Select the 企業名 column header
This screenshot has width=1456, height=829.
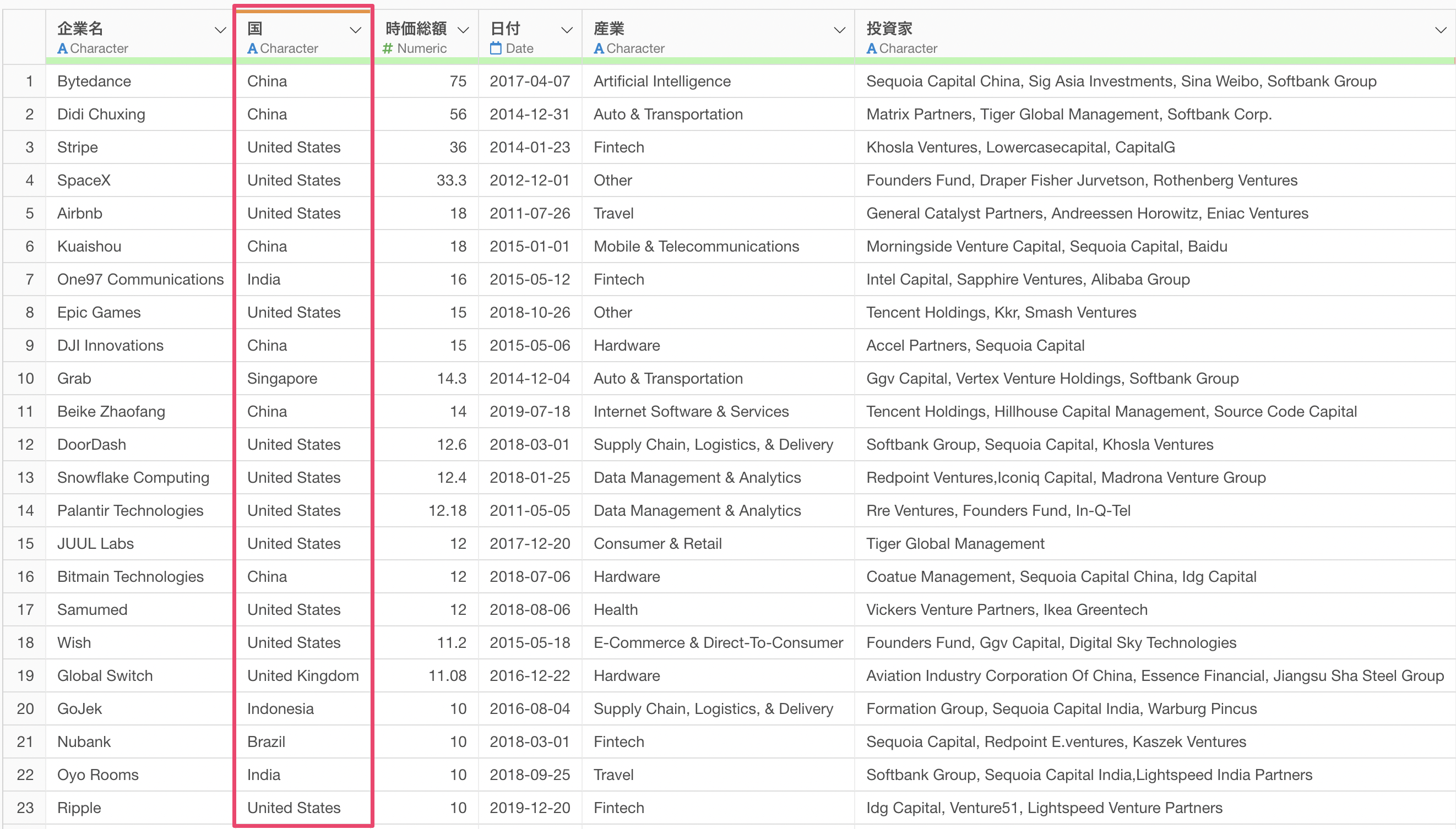click(139, 36)
